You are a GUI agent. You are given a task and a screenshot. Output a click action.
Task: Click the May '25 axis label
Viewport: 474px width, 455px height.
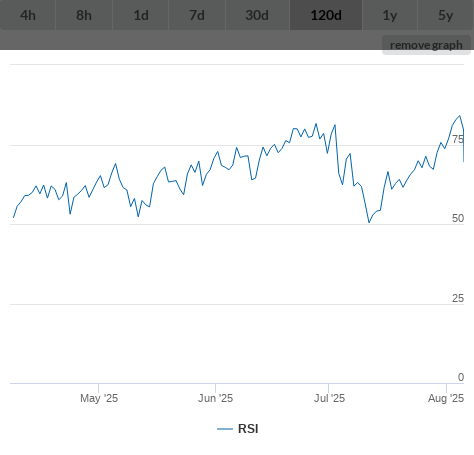pos(99,398)
